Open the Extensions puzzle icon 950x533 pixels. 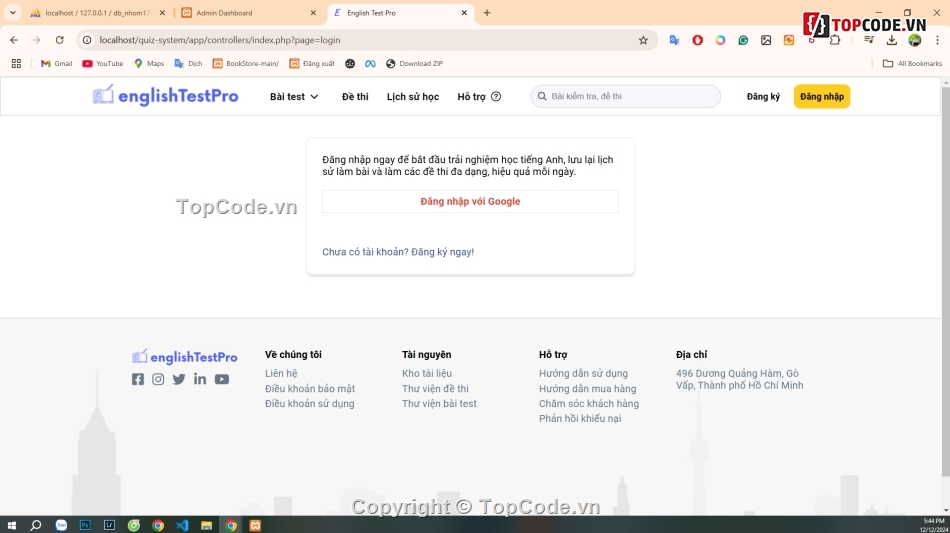click(835, 40)
